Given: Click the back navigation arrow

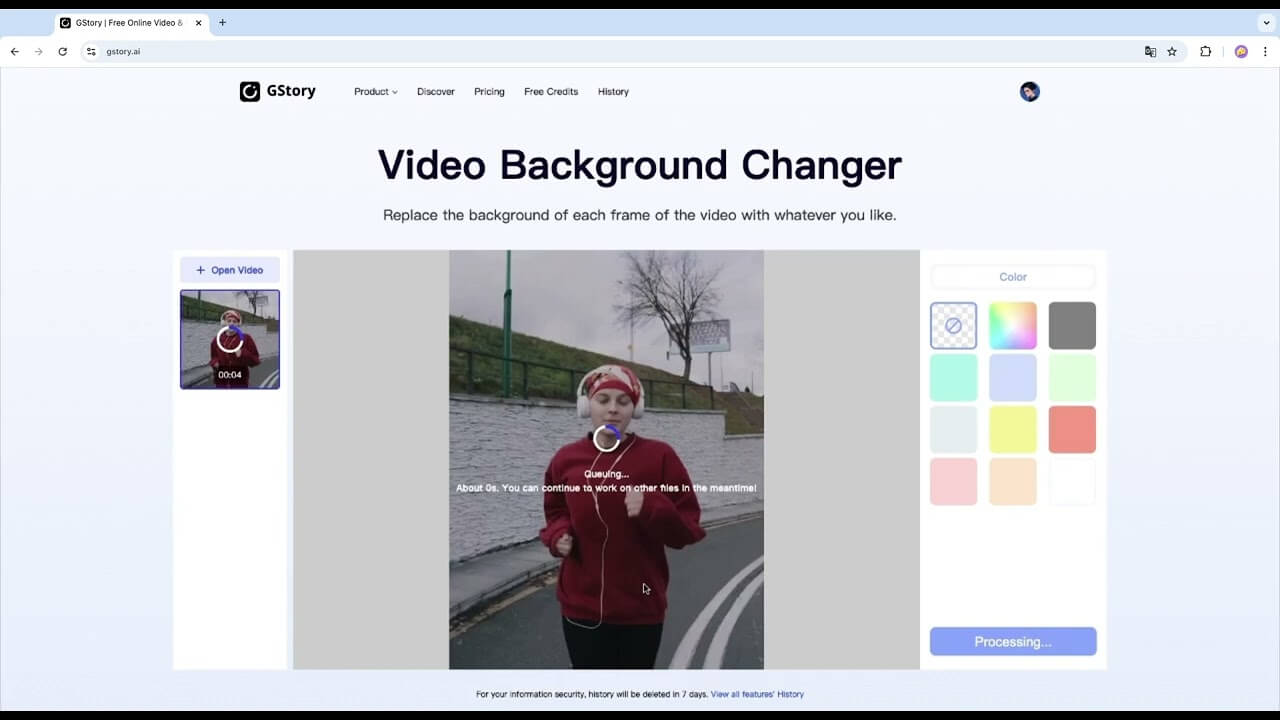Looking at the screenshot, I should tap(14, 51).
